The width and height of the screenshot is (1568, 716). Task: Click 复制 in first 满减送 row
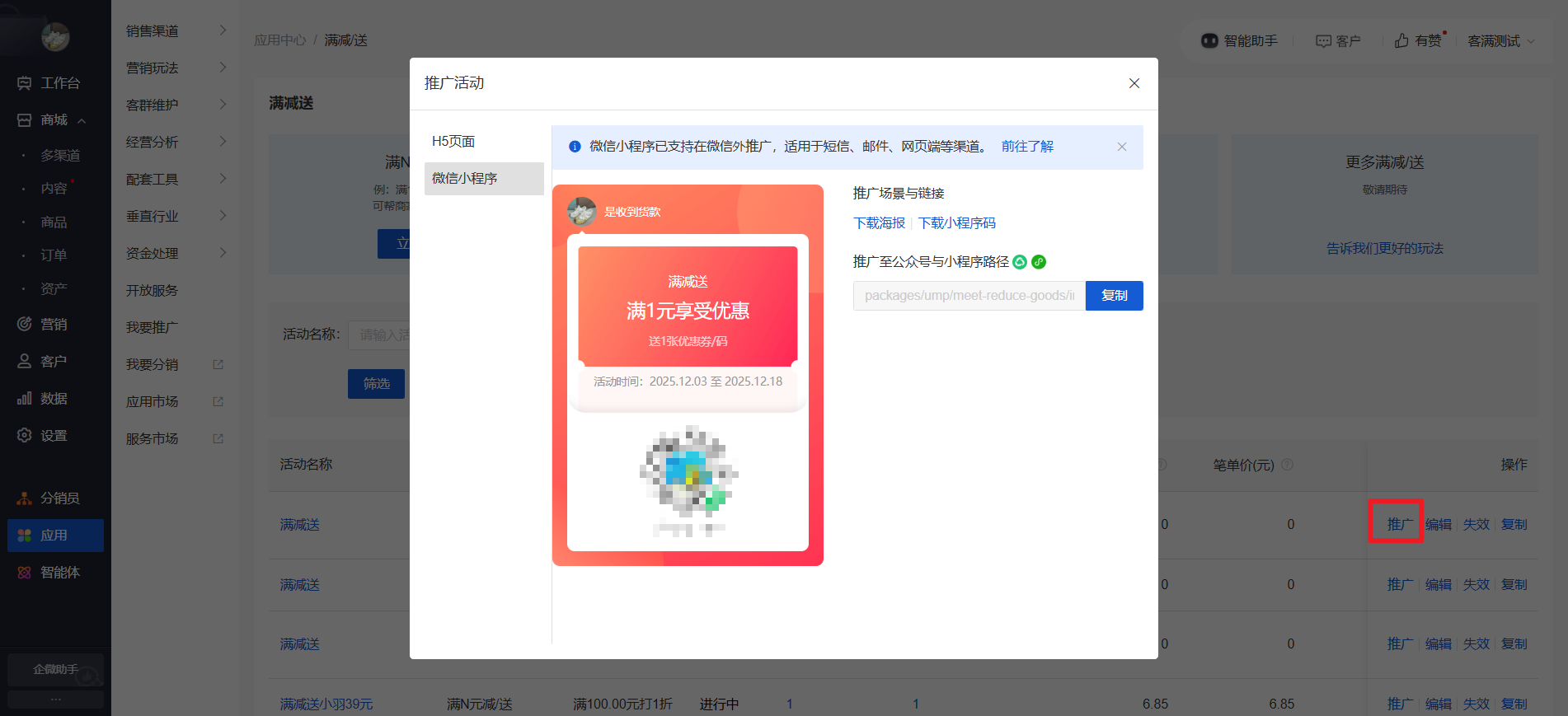pos(1514,524)
